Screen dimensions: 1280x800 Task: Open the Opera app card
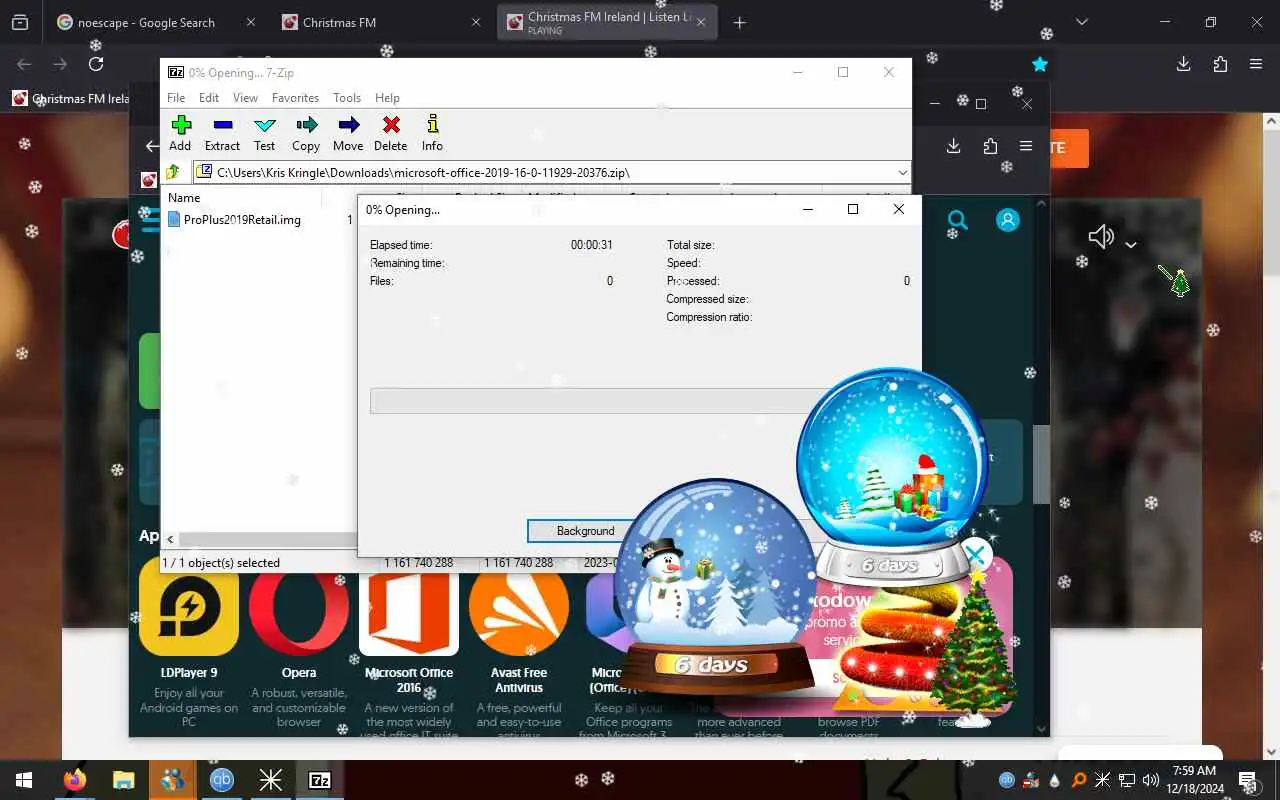(299, 645)
